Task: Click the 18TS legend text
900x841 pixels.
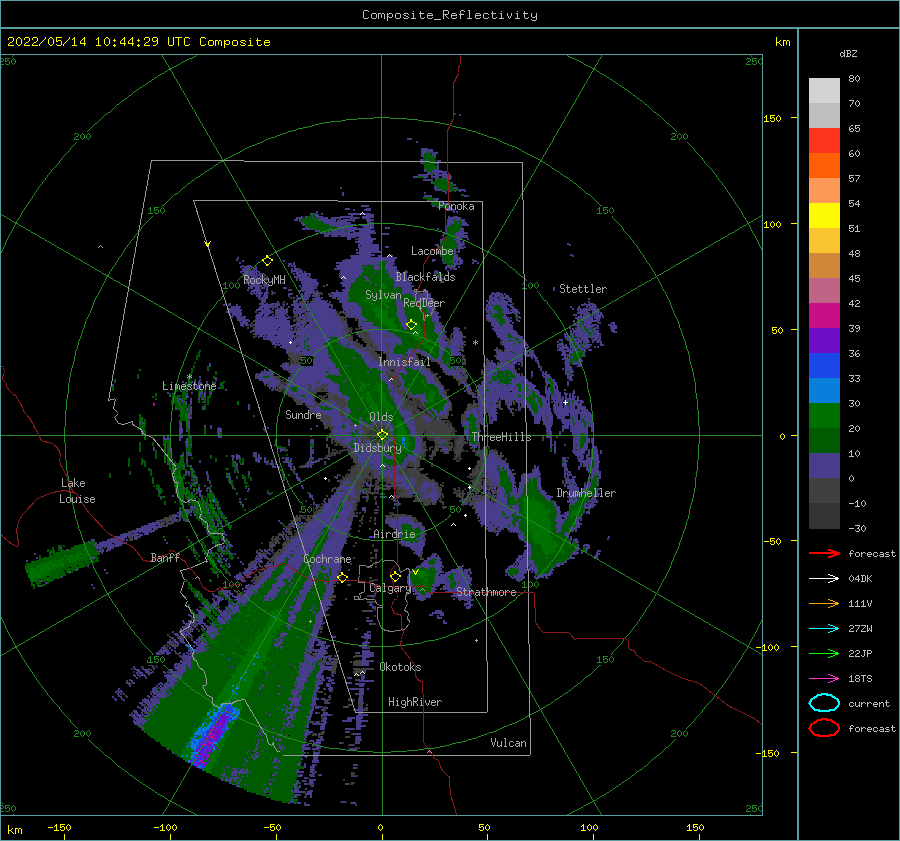Action: click(860, 679)
